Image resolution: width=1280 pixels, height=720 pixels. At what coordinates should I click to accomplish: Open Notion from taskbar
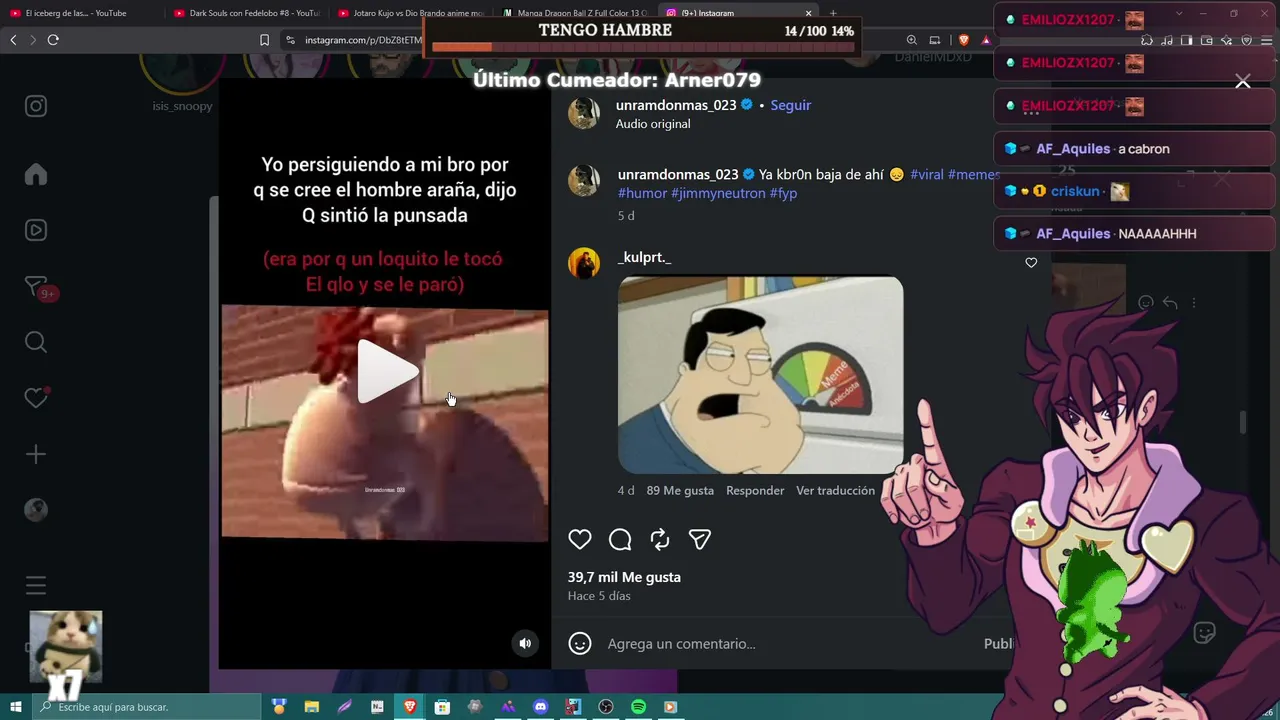coord(377,707)
